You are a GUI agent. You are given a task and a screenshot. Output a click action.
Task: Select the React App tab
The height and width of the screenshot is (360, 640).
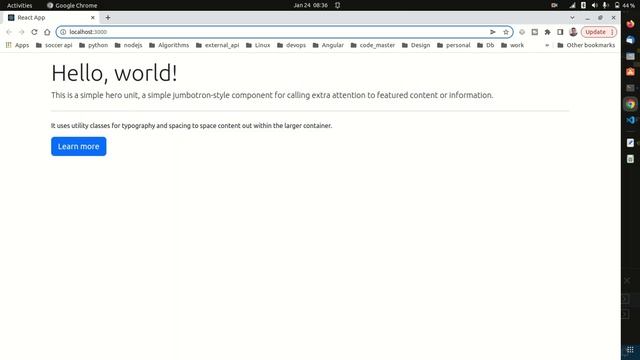[x=51, y=18]
